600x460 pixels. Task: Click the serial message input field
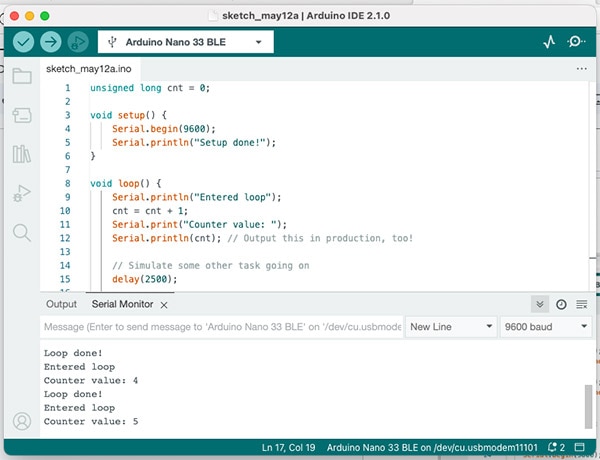coord(220,327)
